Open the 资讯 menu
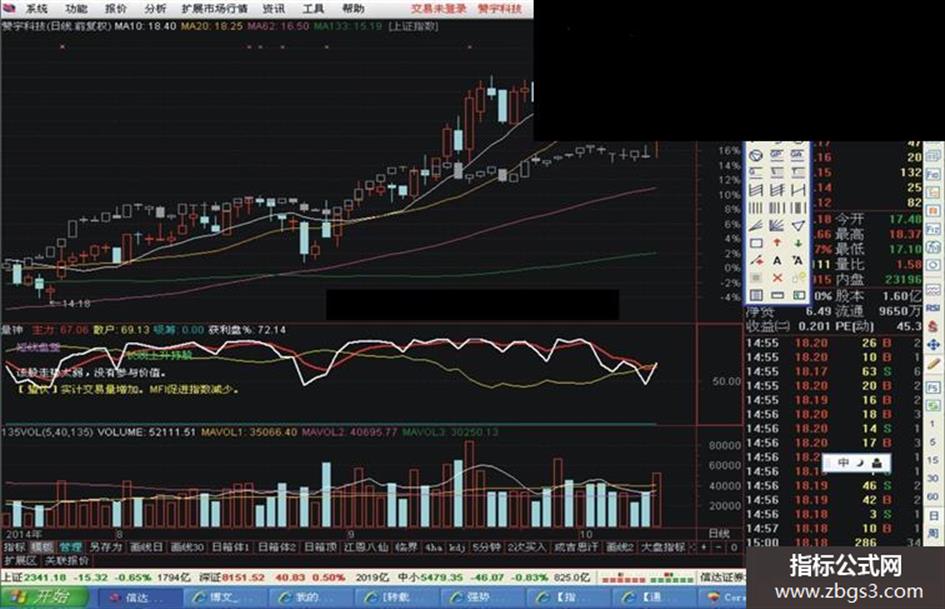Viewport: 945px width, 609px height. [x=274, y=8]
